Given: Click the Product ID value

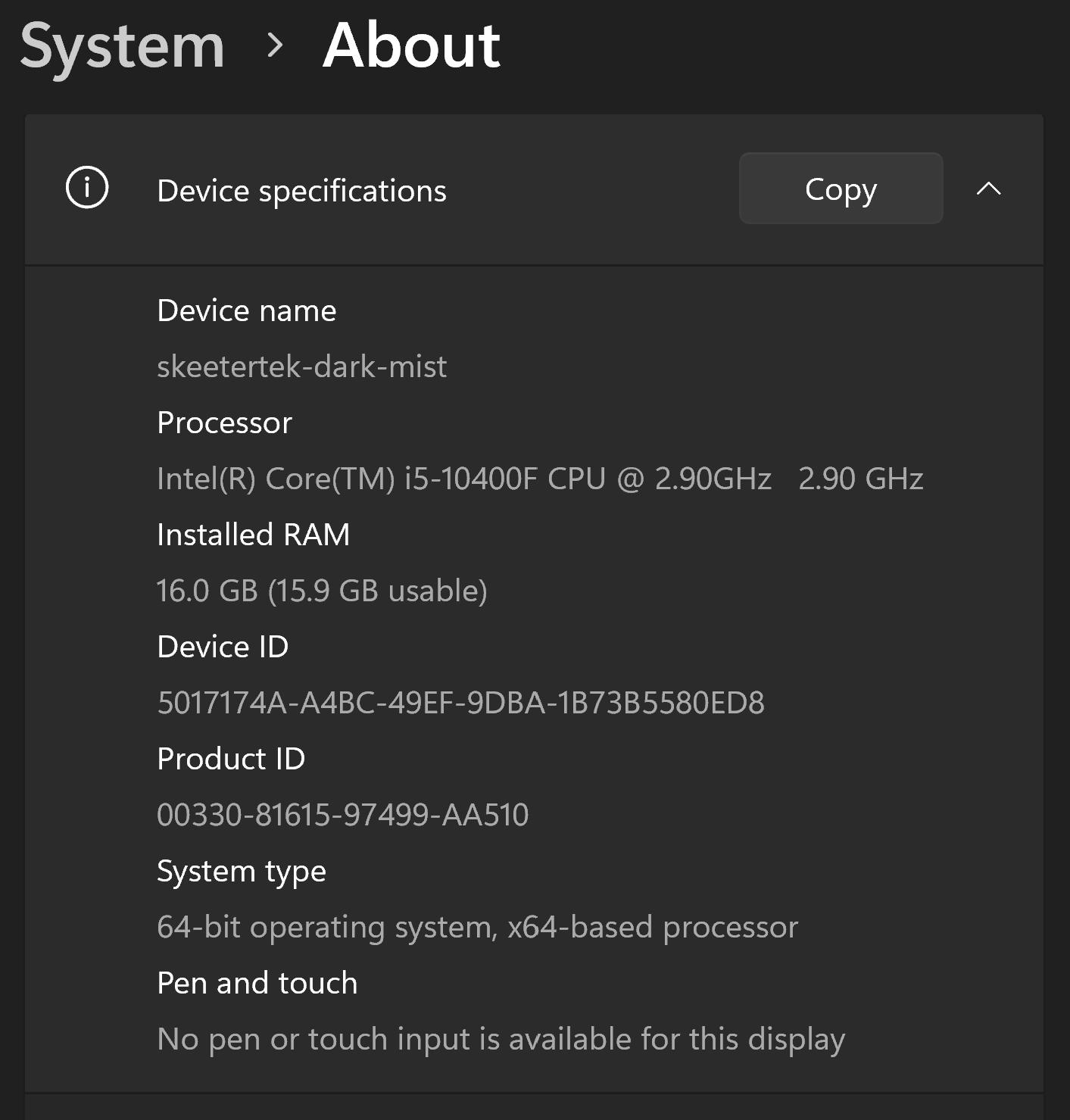Looking at the screenshot, I should [342, 815].
